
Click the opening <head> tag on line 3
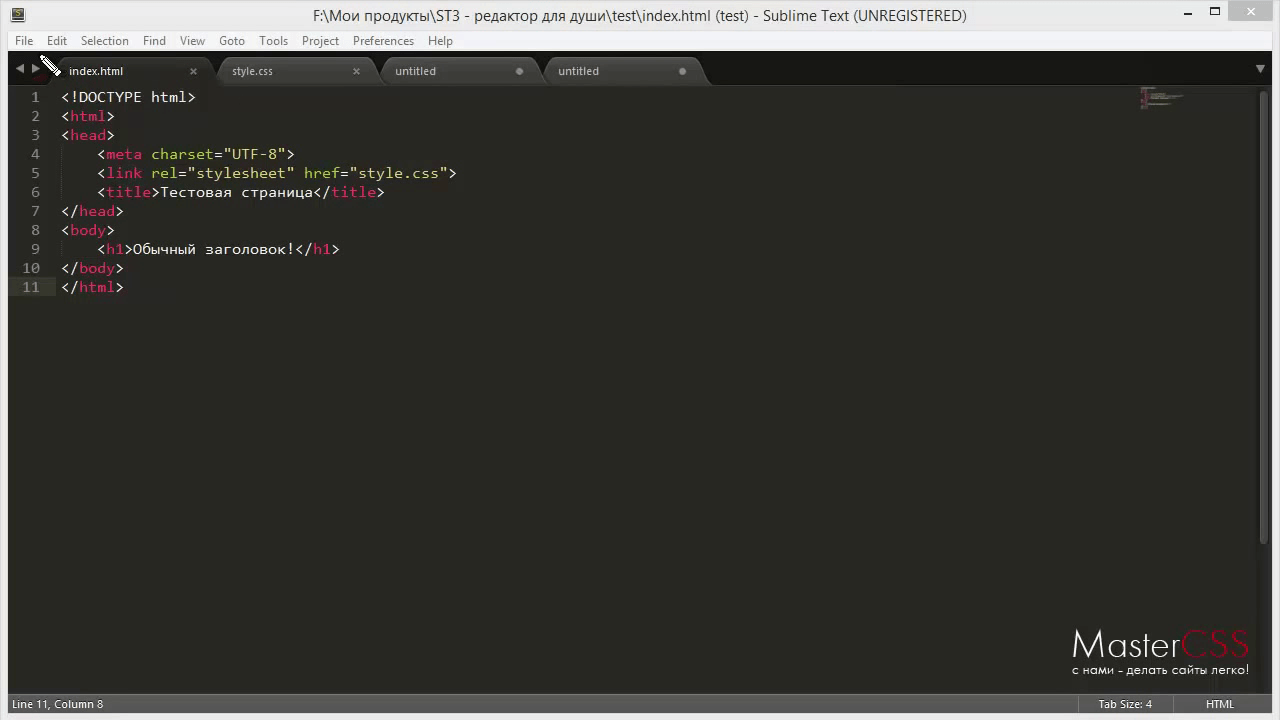[x=88, y=135]
